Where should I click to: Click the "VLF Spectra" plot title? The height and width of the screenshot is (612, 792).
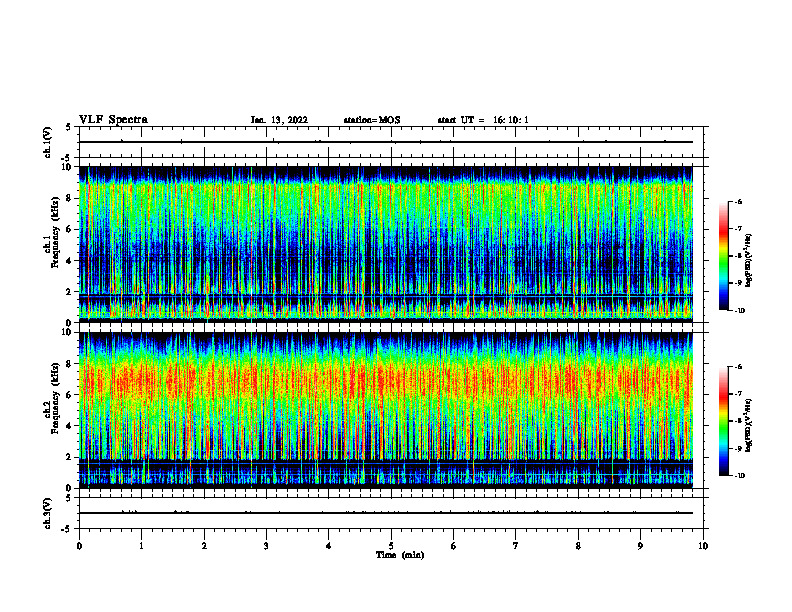click(113, 120)
